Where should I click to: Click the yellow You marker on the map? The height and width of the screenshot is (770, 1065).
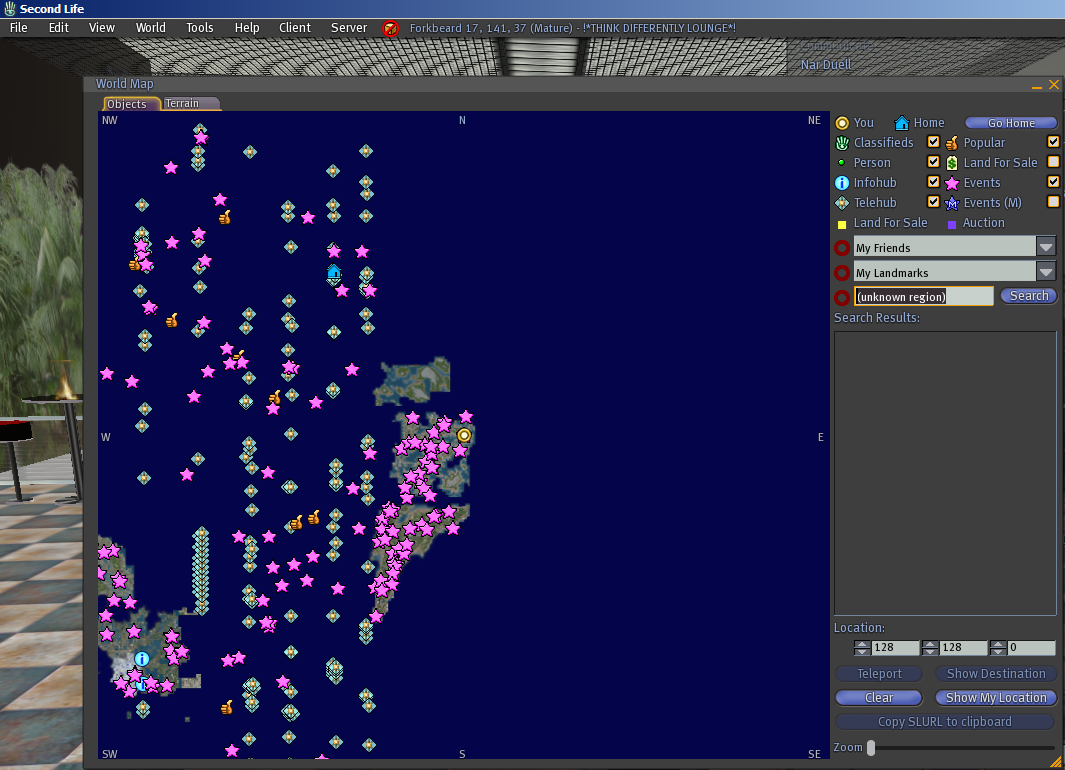click(464, 435)
